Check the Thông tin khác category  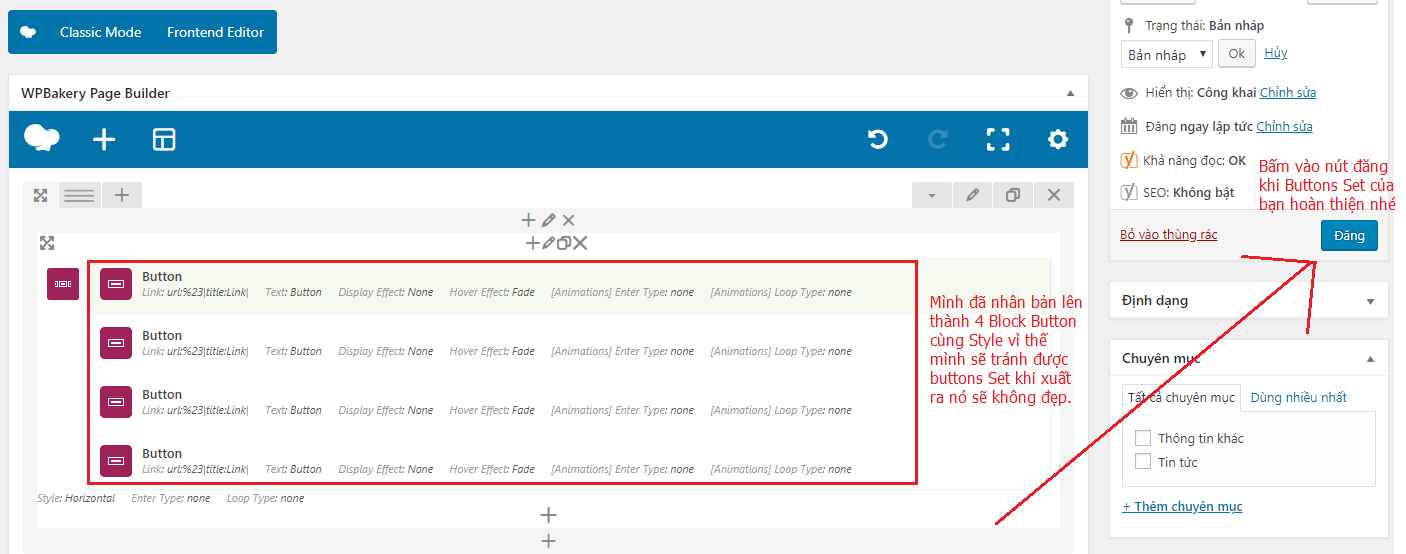(x=1143, y=438)
